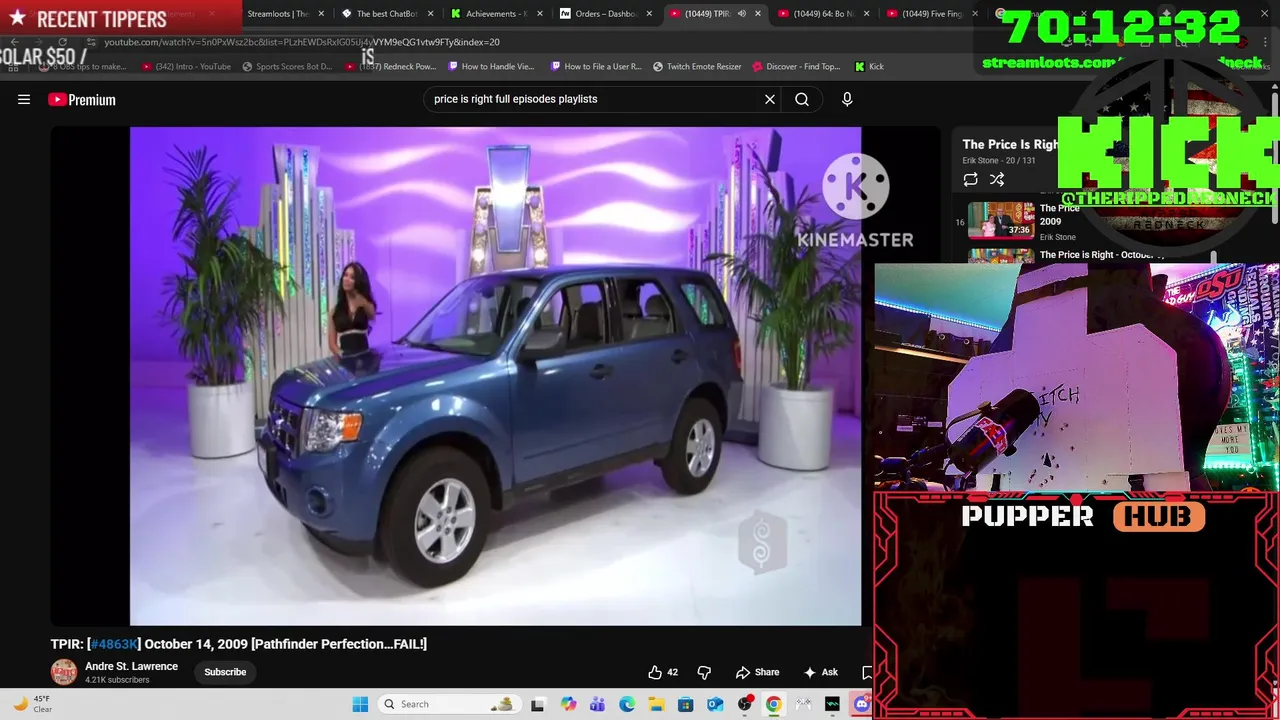Start voice search with microphone
This screenshot has width=1280, height=720.
coord(847,99)
